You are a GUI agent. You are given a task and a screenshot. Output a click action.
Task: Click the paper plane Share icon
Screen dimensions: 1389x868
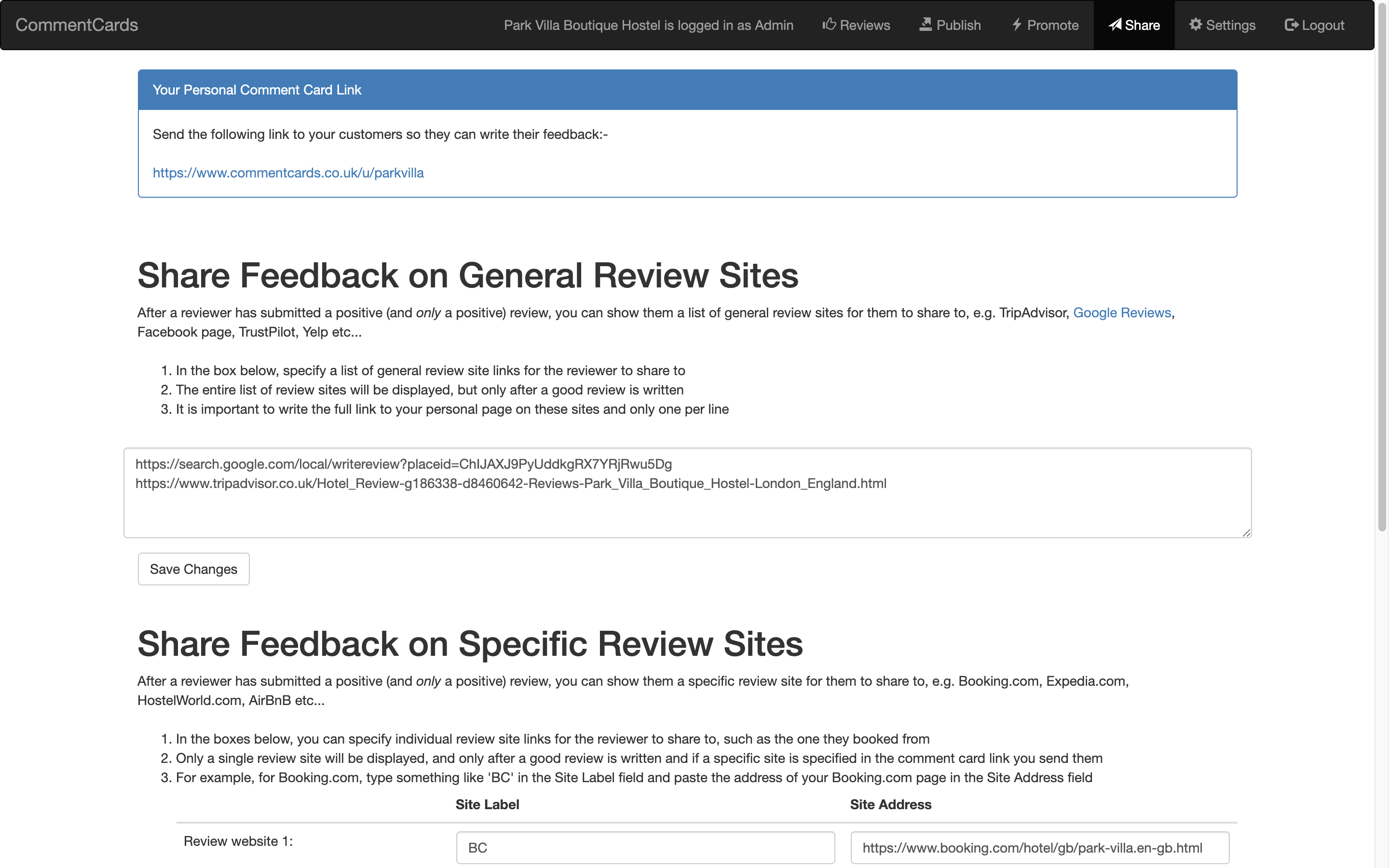(1115, 24)
